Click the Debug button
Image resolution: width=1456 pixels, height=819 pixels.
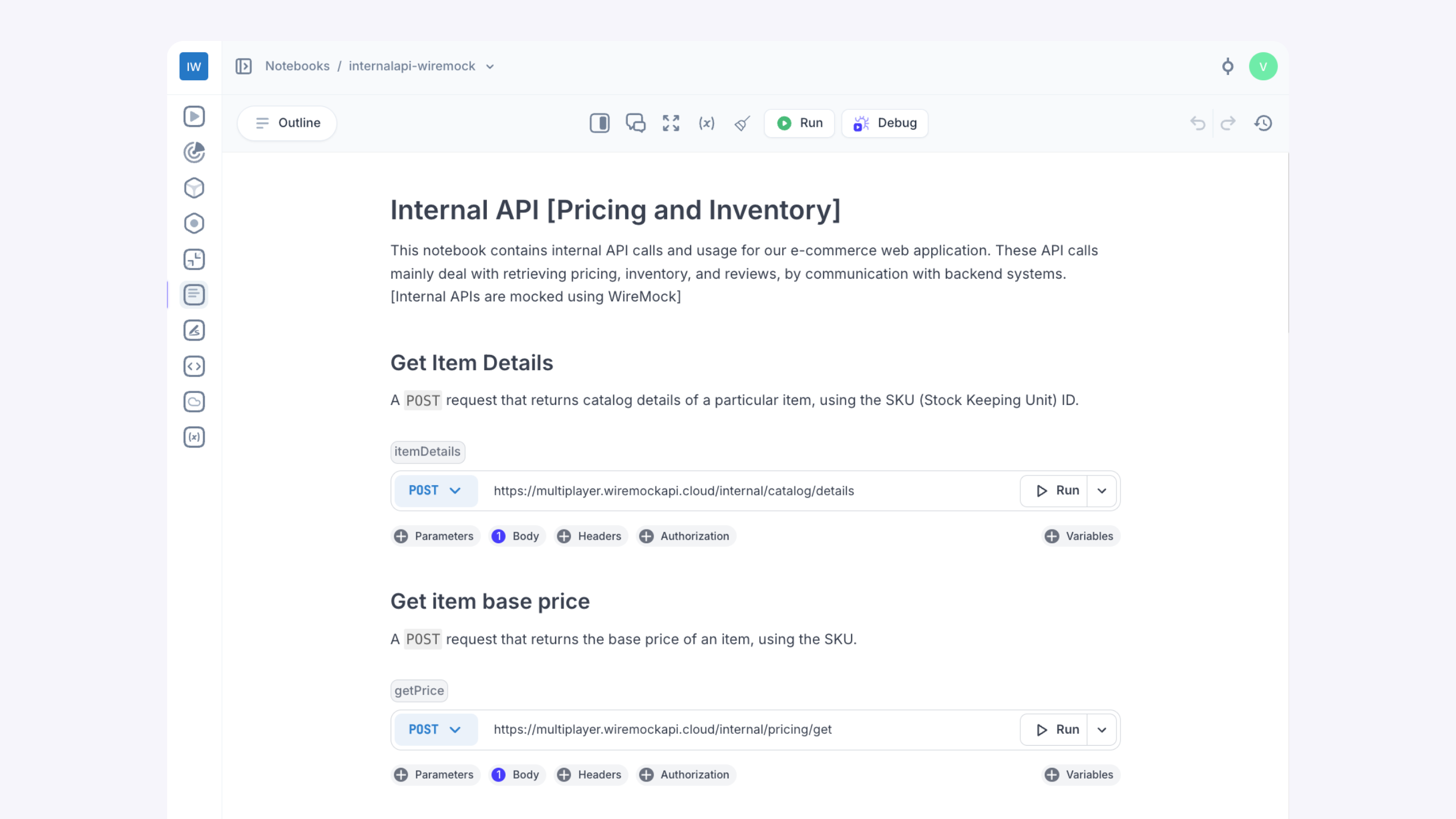click(x=885, y=123)
